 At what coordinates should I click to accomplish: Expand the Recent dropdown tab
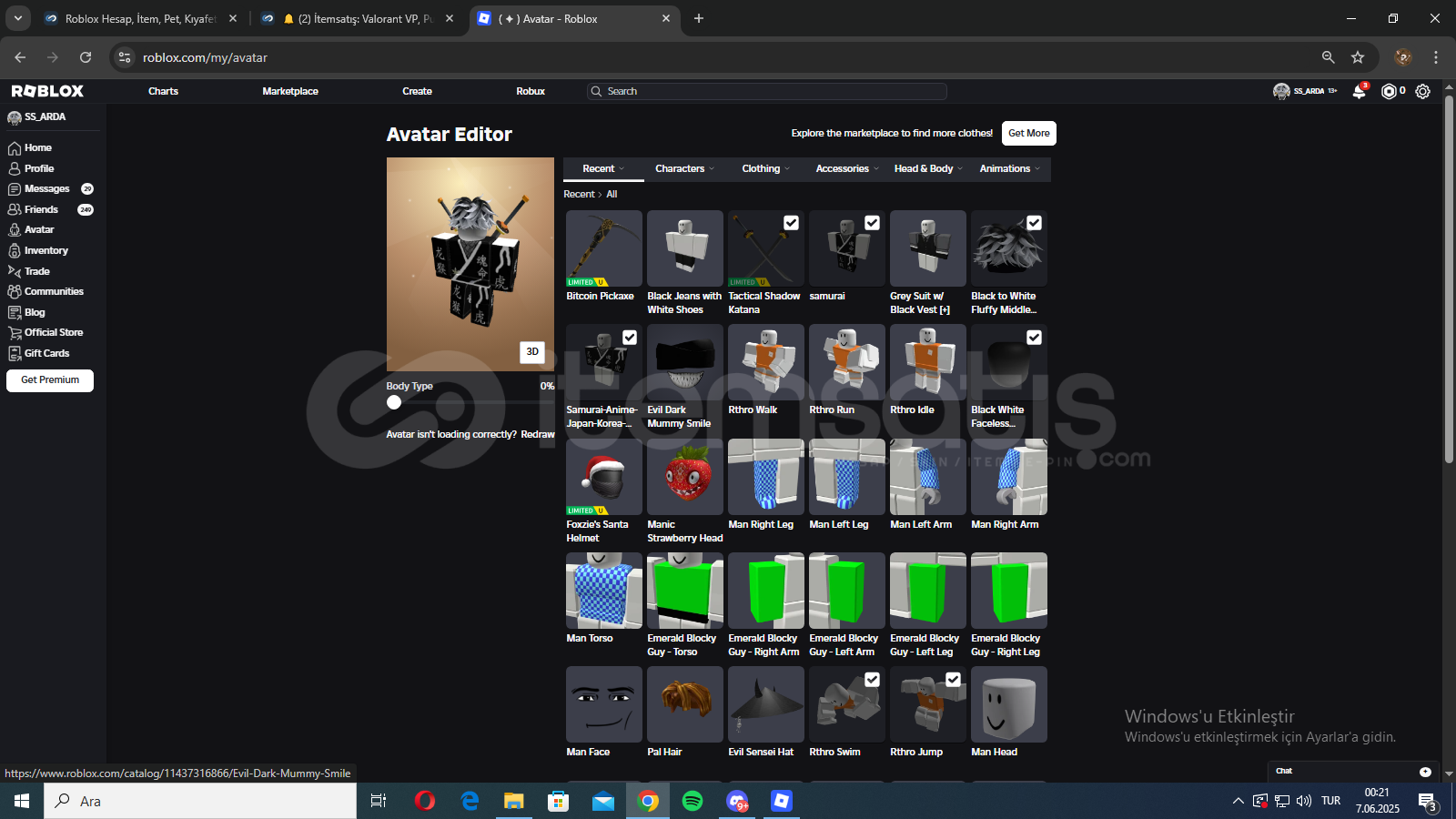[603, 169]
